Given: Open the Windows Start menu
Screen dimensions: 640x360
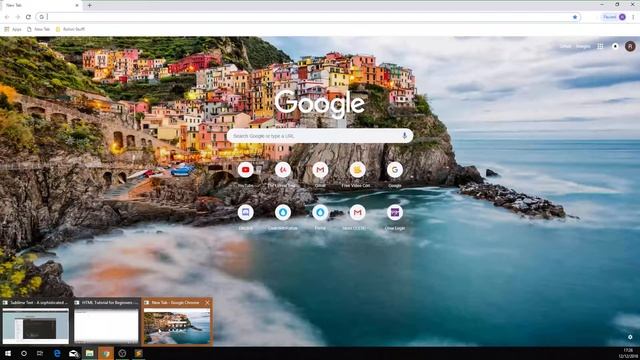Looking at the screenshot, I should click(7, 353).
